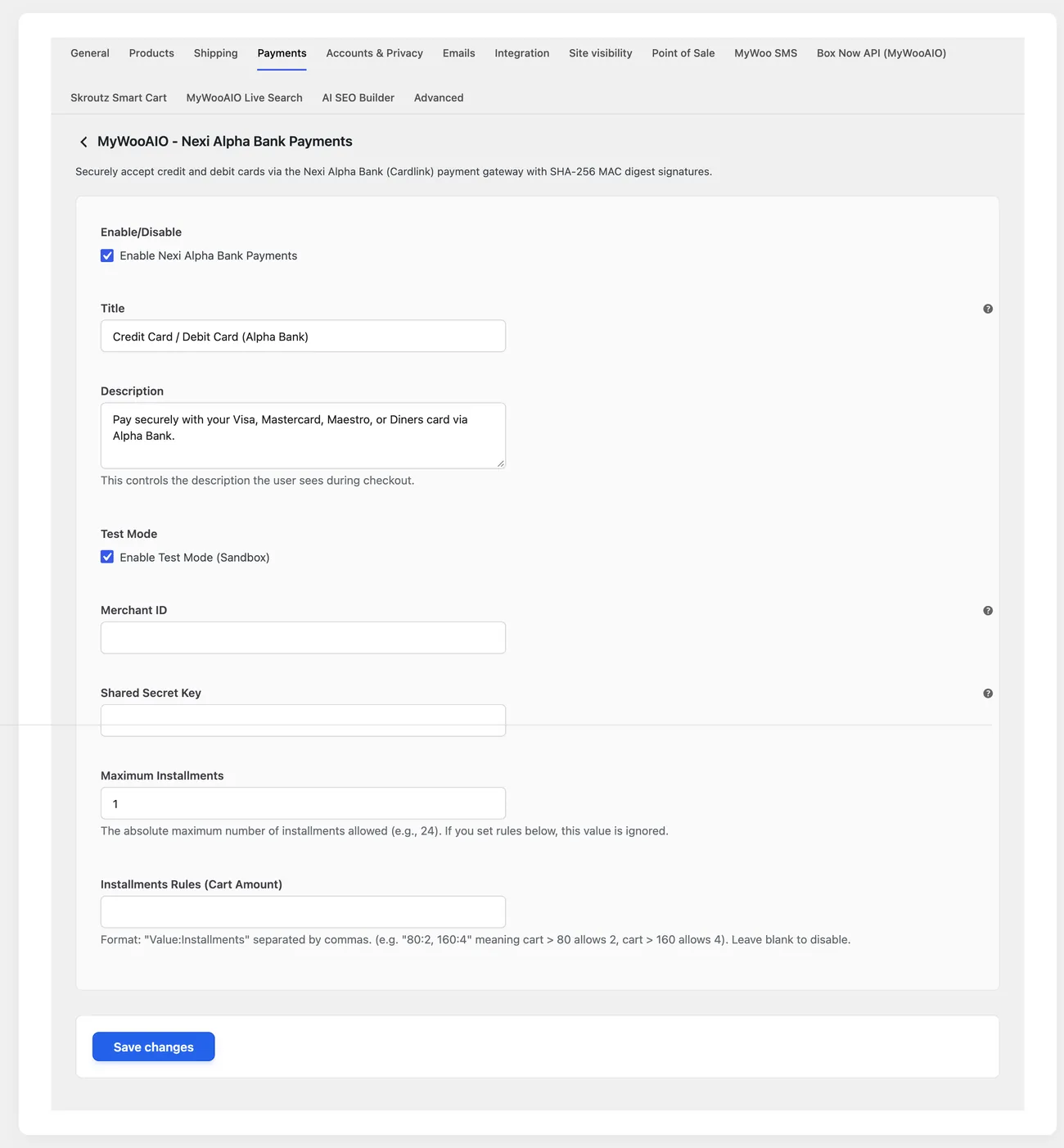Go to the Site visibility tab
Viewport: 1064px width, 1148px height.
tap(601, 53)
